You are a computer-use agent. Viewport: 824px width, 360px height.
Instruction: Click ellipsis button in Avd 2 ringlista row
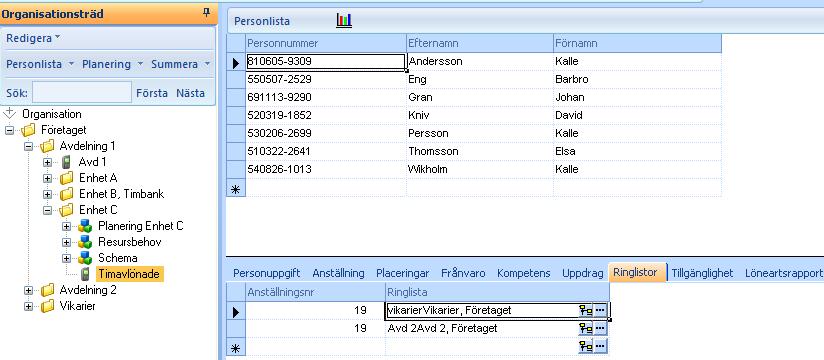[x=600, y=328]
